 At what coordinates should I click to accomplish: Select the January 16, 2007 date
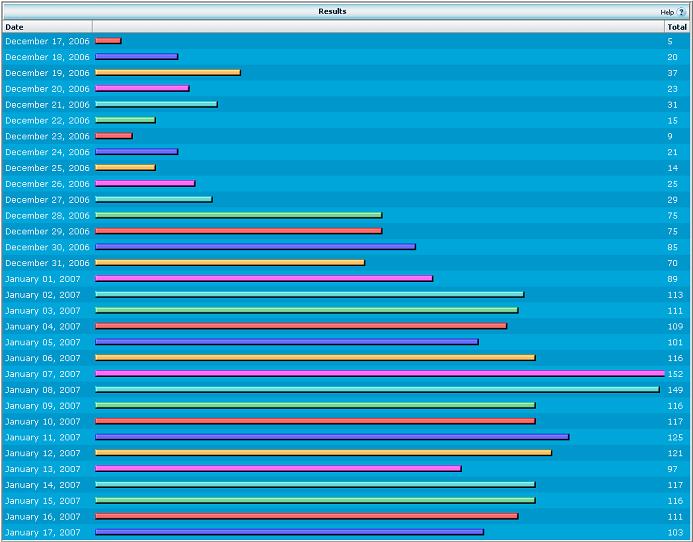(43, 517)
